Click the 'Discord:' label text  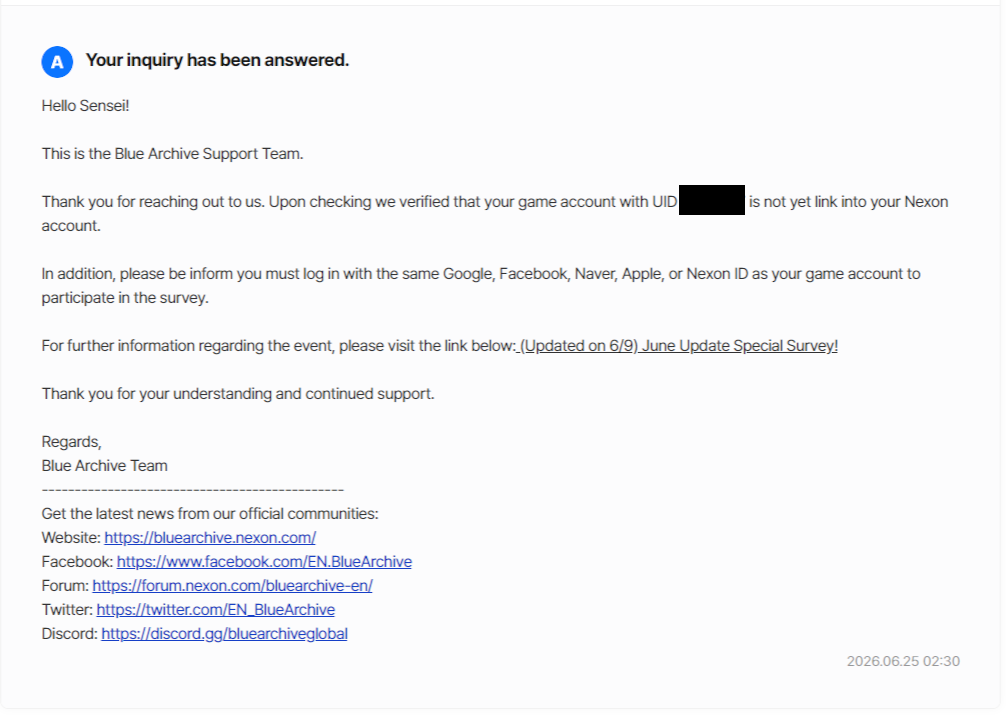70,634
